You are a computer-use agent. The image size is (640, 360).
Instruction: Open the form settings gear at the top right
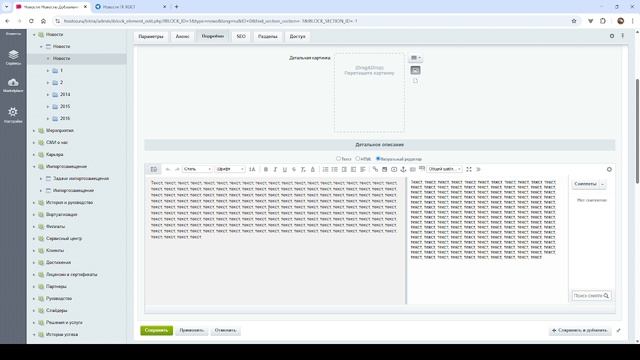click(x=612, y=36)
